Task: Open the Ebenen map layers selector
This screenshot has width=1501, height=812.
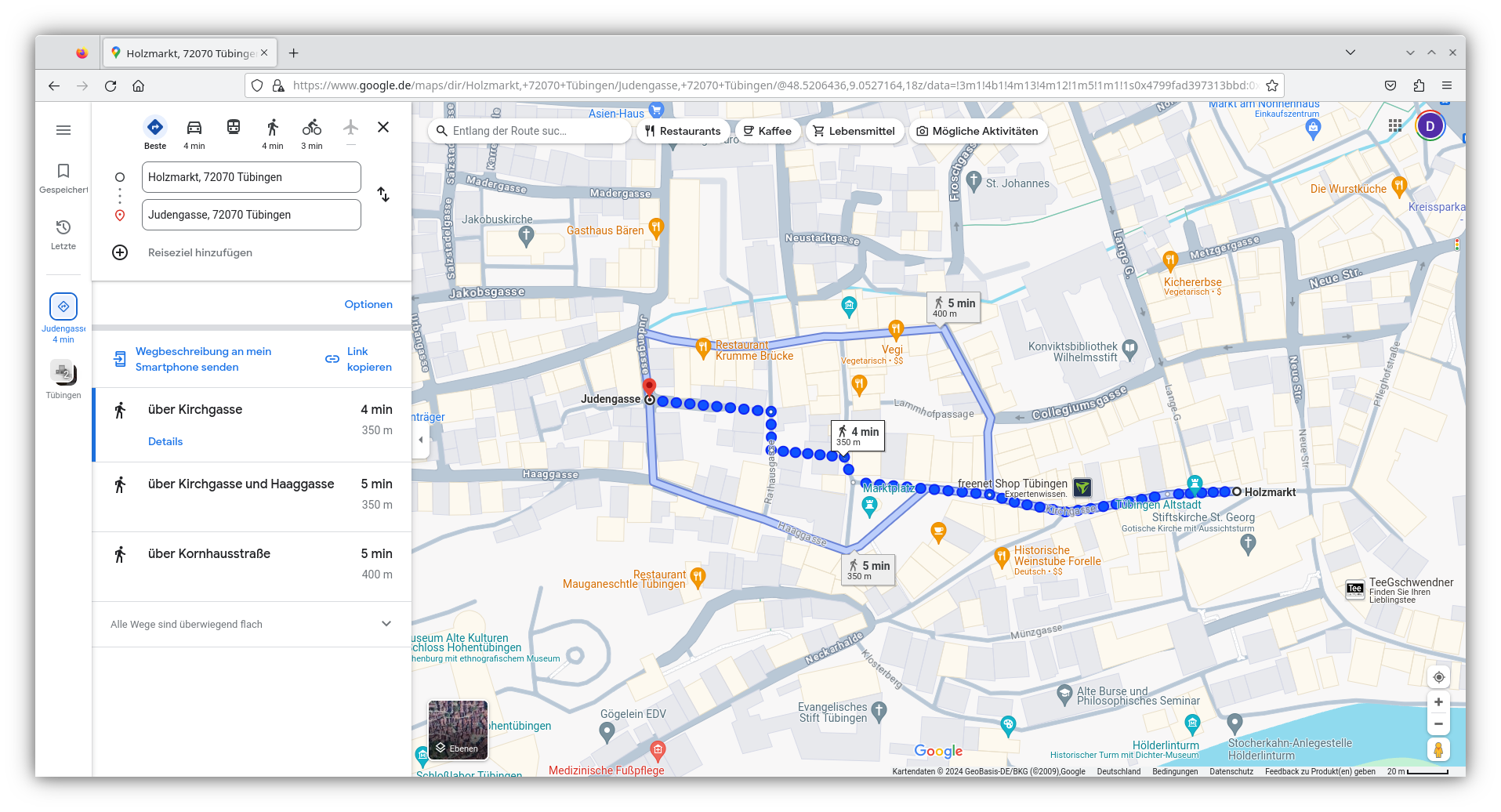Action: (x=458, y=730)
